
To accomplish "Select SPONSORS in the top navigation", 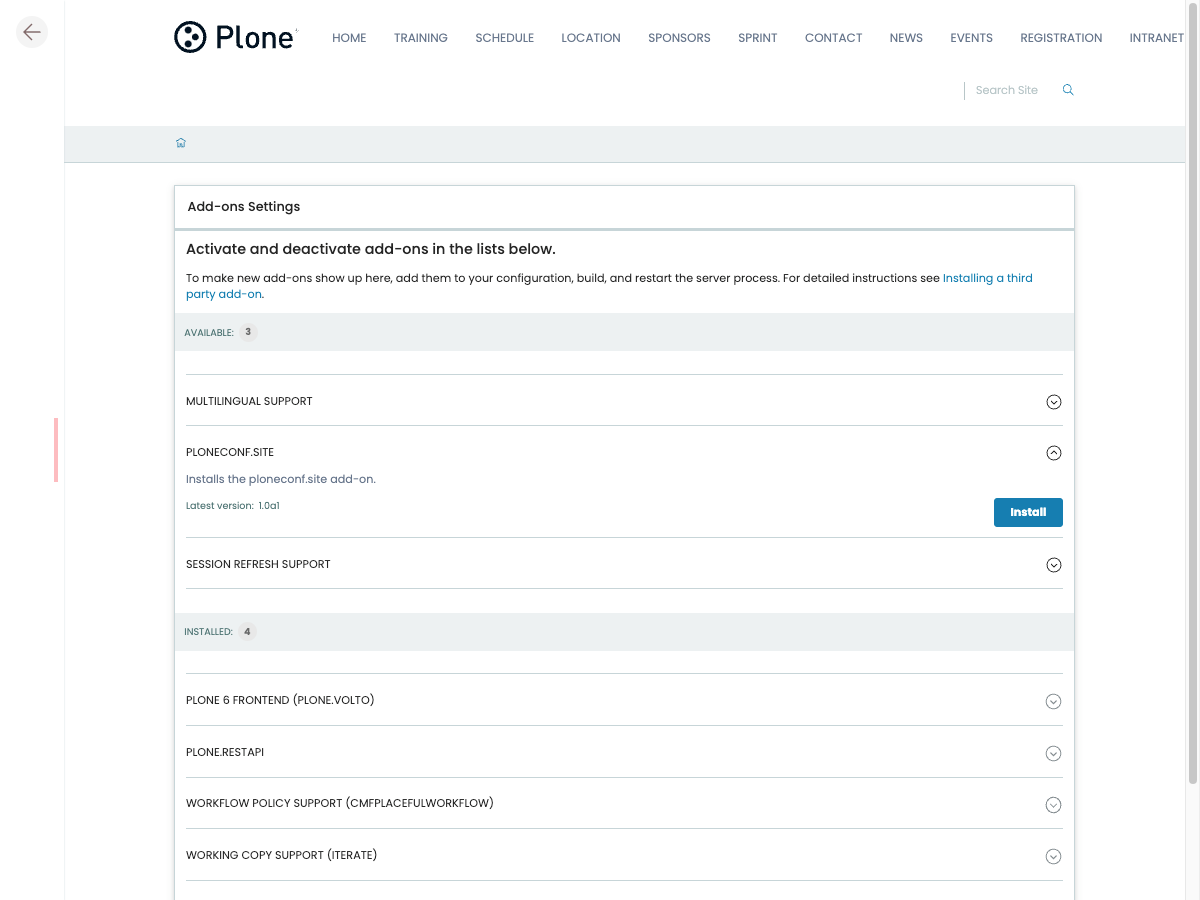I will coord(679,38).
